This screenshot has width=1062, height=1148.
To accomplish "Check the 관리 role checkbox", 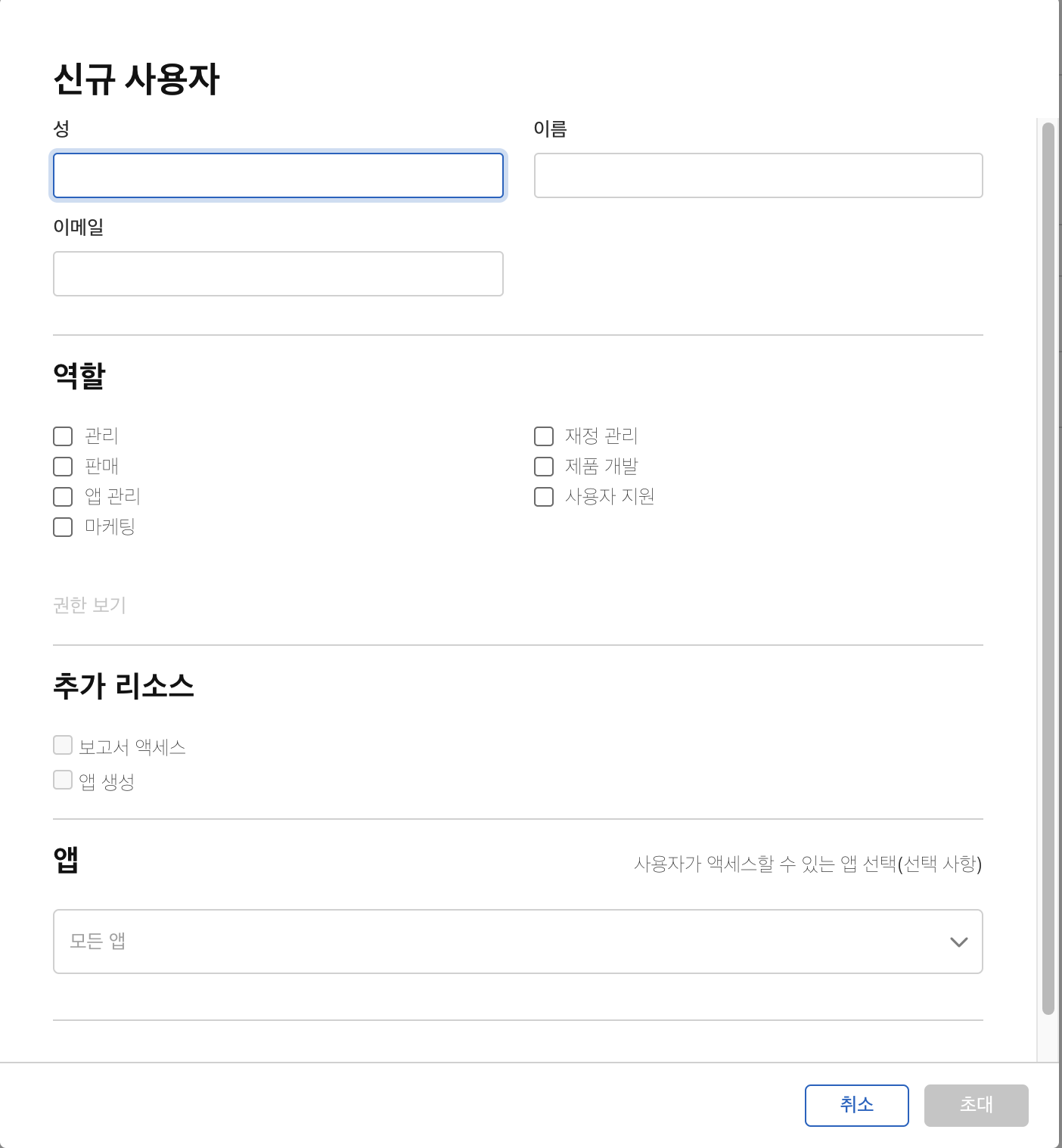I will [x=63, y=436].
